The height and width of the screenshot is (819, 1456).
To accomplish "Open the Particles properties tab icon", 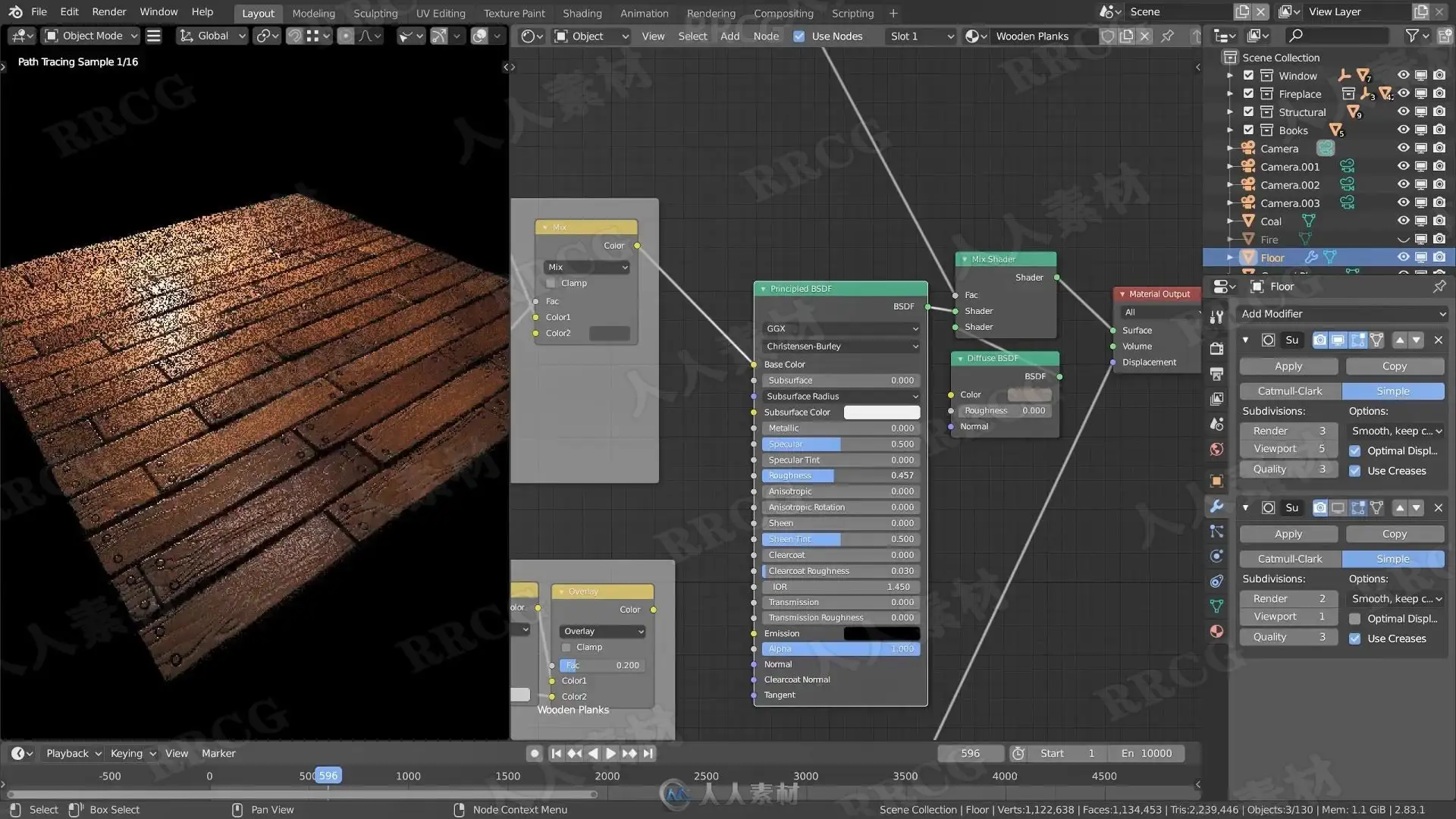I will pos(1216,532).
